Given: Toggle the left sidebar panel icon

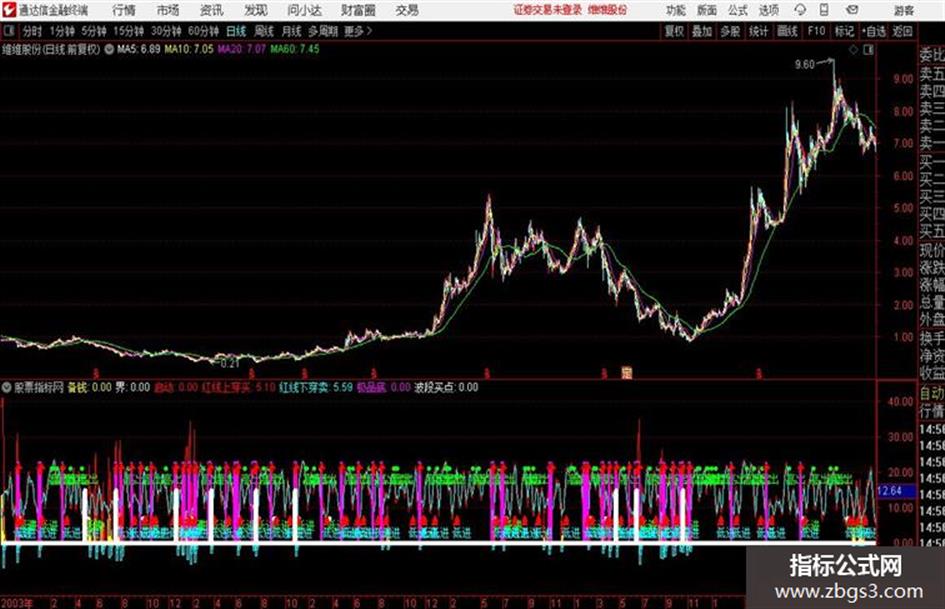Looking at the screenshot, I should pos(9,31).
